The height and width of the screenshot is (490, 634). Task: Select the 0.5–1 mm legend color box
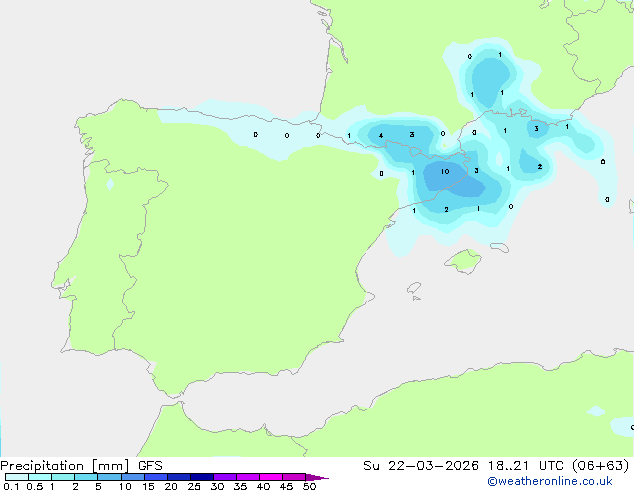[x=40, y=477]
